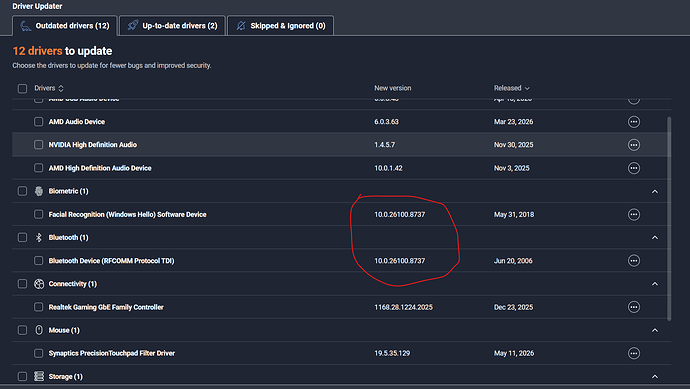Click the Connectivity (1) group label
The height and width of the screenshot is (389, 690).
[x=73, y=284]
